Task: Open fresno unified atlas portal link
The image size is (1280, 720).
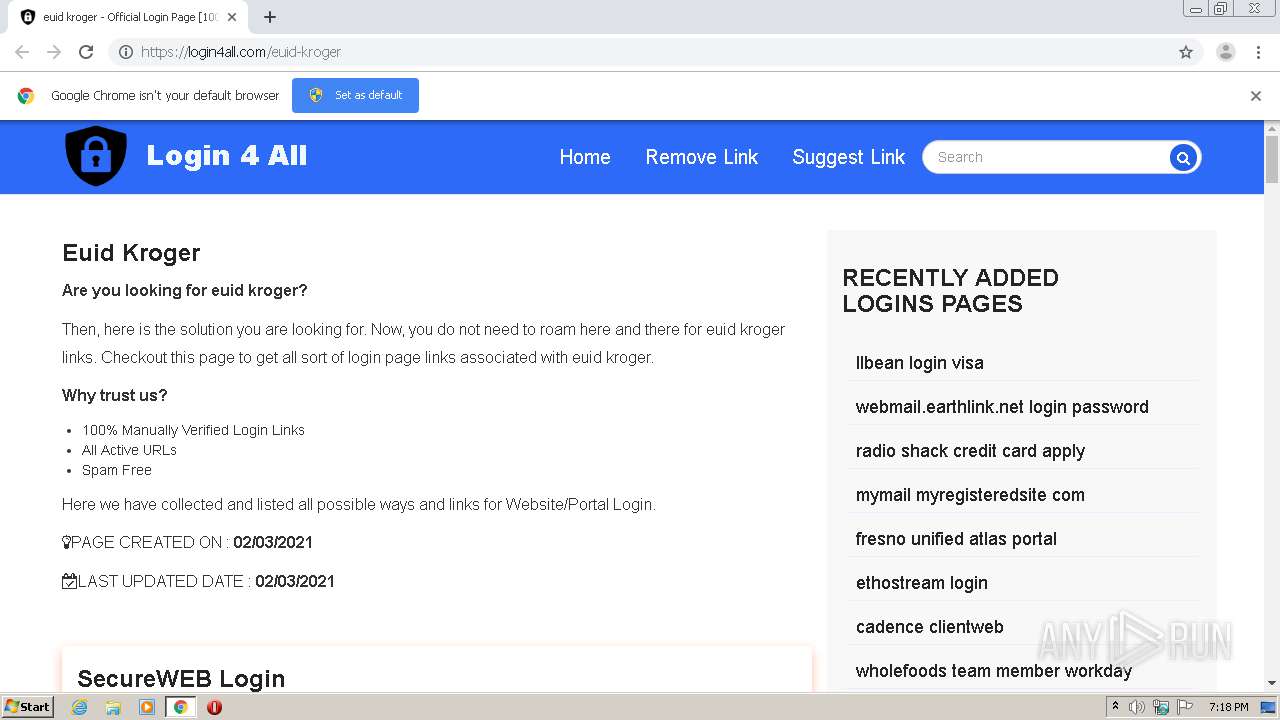Action: click(956, 539)
